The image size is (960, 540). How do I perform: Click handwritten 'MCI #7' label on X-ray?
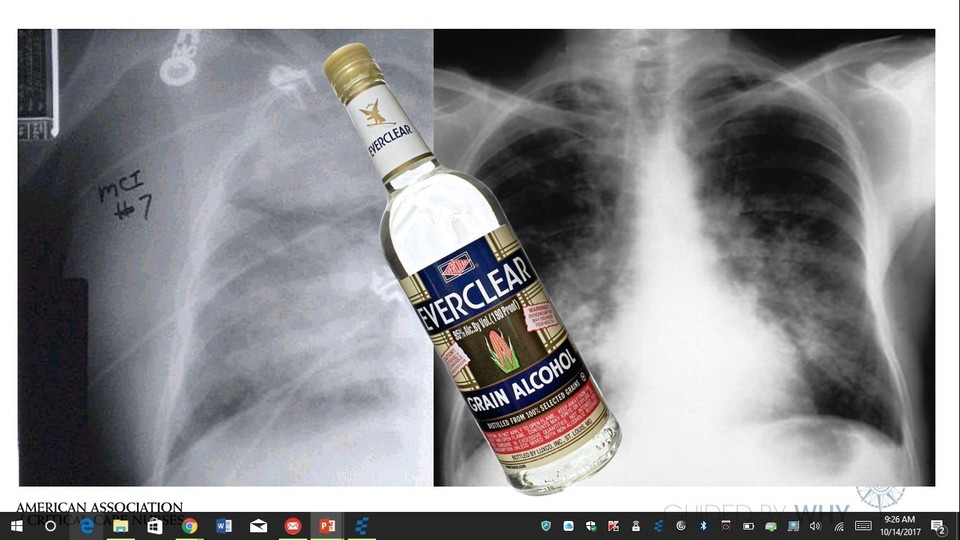click(x=126, y=195)
